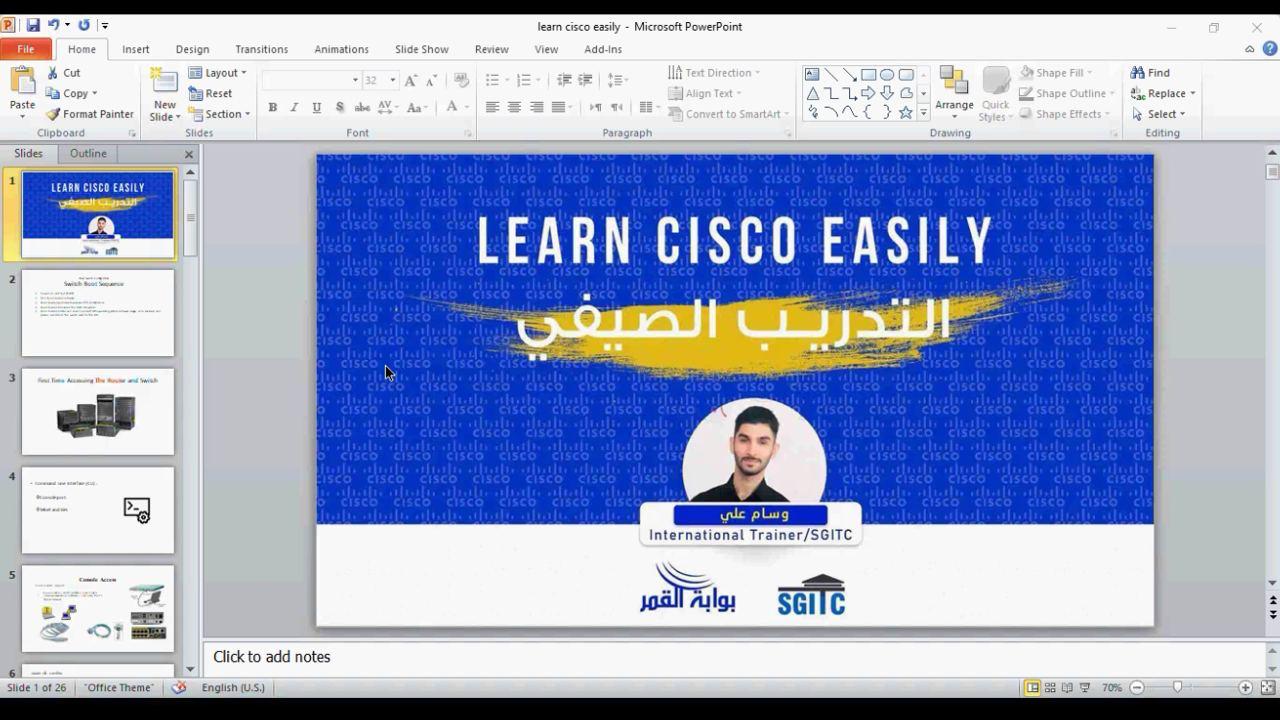This screenshot has height=720, width=1280.
Task: Click the Find button in Editing group
Action: [1150, 73]
